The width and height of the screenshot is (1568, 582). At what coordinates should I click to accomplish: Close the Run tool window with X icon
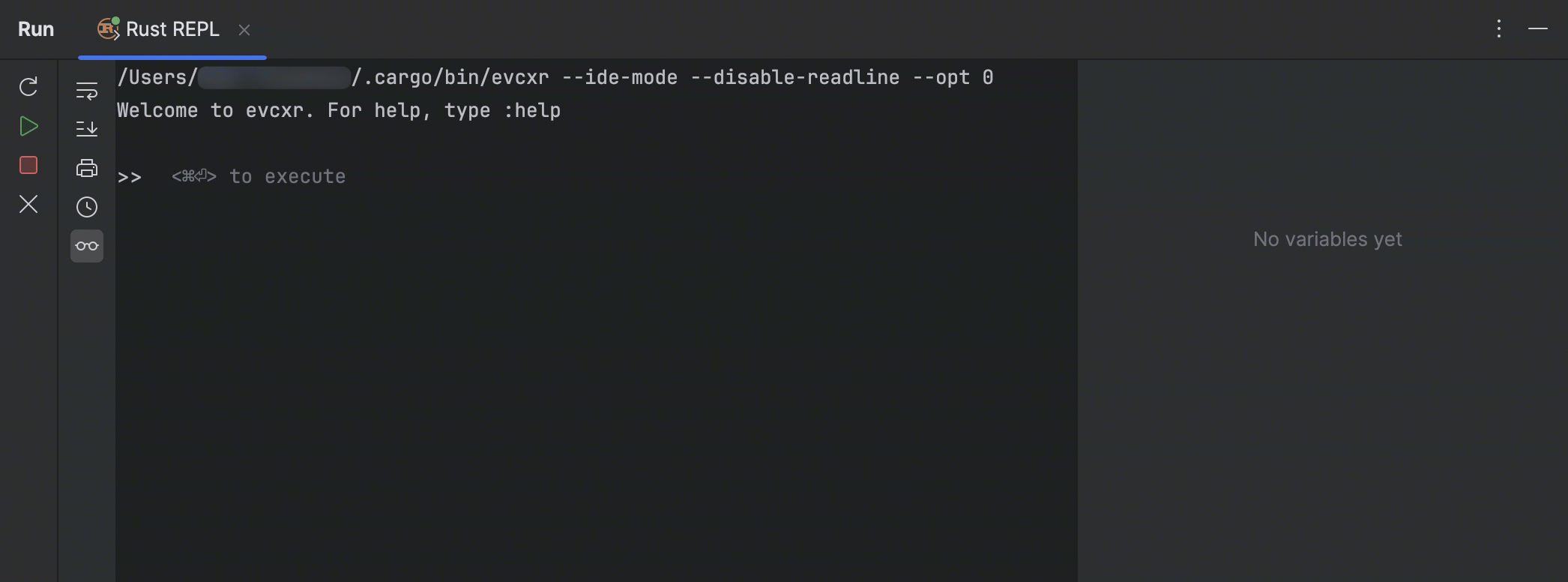pyautogui.click(x=28, y=205)
